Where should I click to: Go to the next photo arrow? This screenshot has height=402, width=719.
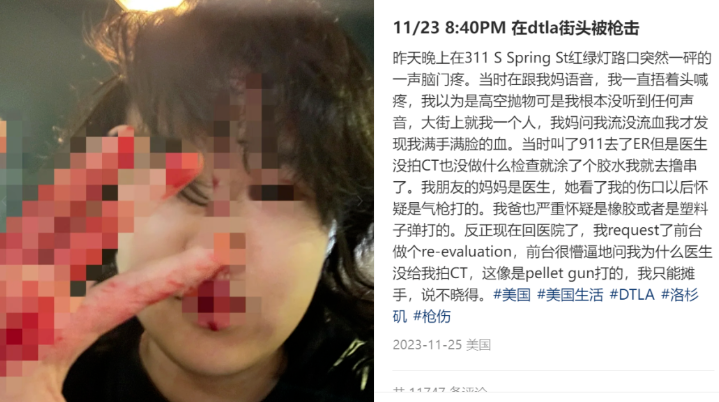click(x=361, y=201)
